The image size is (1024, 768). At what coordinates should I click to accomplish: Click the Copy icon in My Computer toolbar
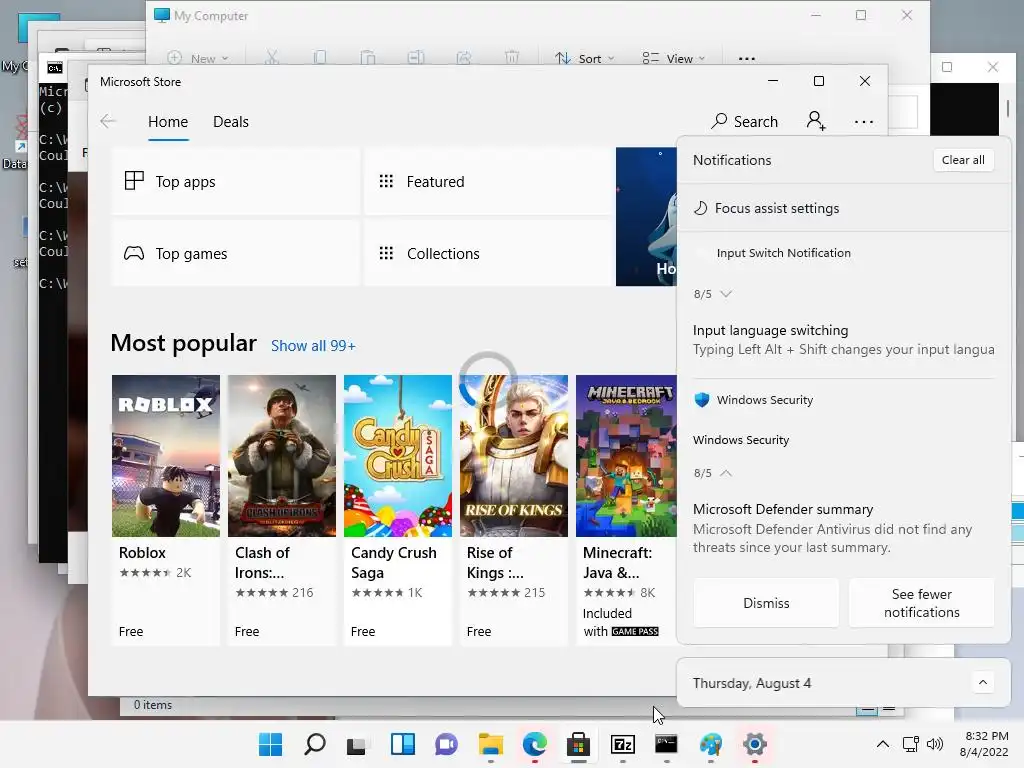click(x=319, y=57)
